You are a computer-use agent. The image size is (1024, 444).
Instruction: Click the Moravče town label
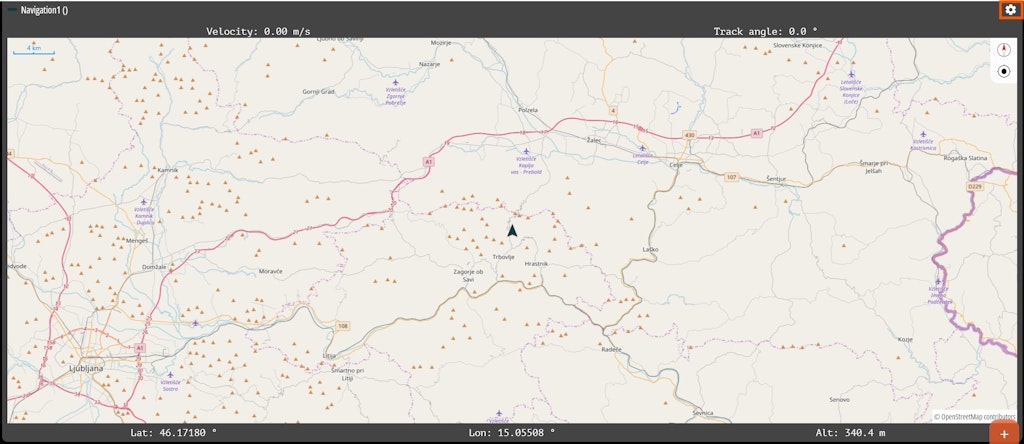[x=270, y=270]
